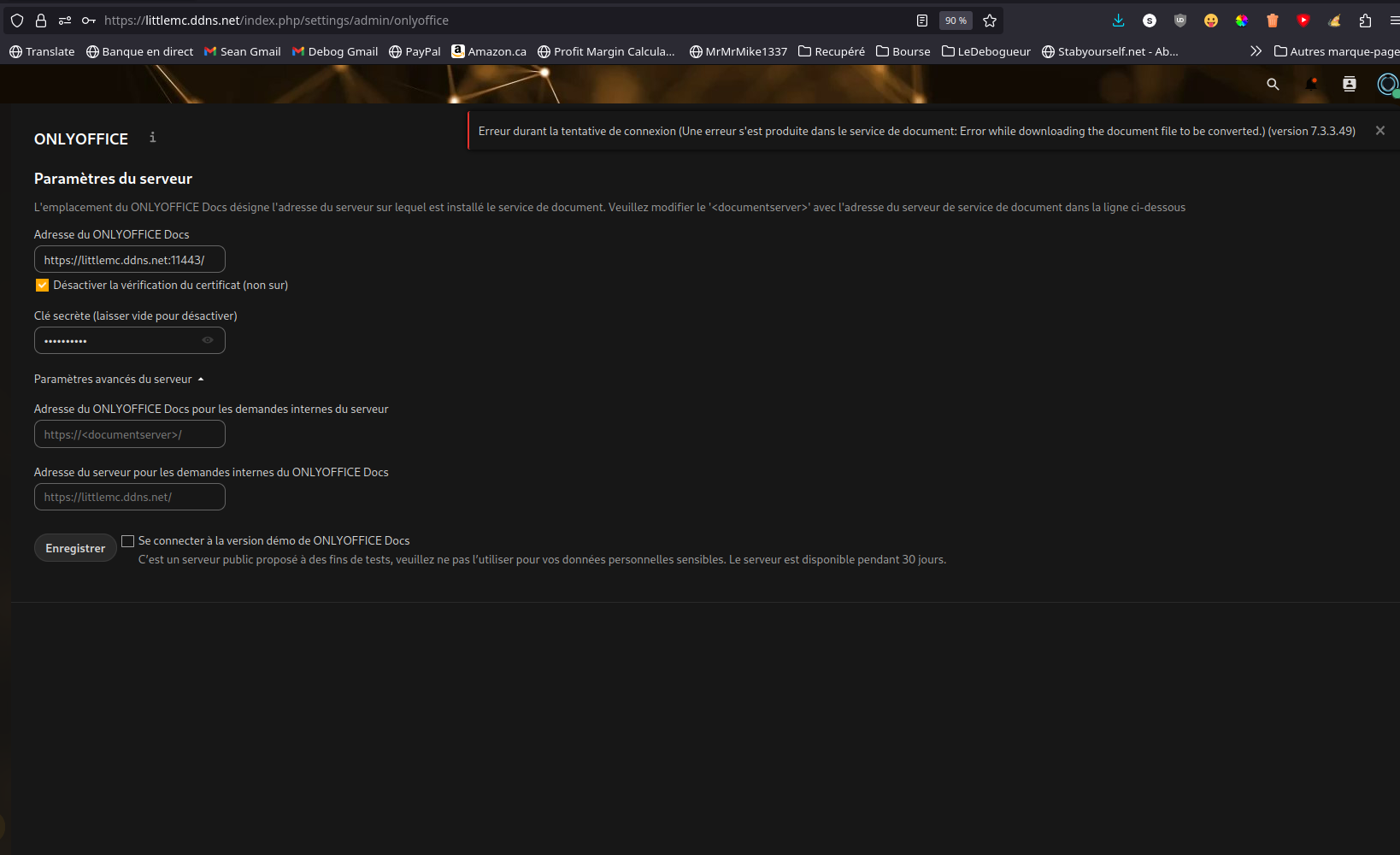1400x855 pixels.
Task: Open Nextcloud contacts menu icon
Action: tap(1350, 84)
